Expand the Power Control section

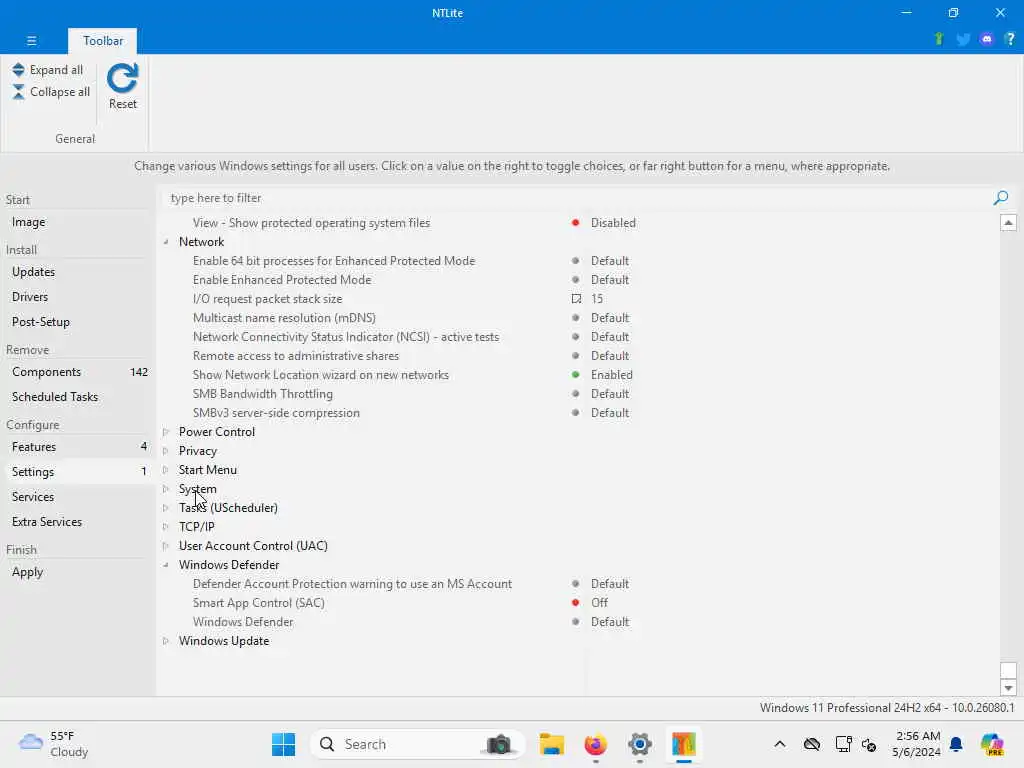[166, 432]
